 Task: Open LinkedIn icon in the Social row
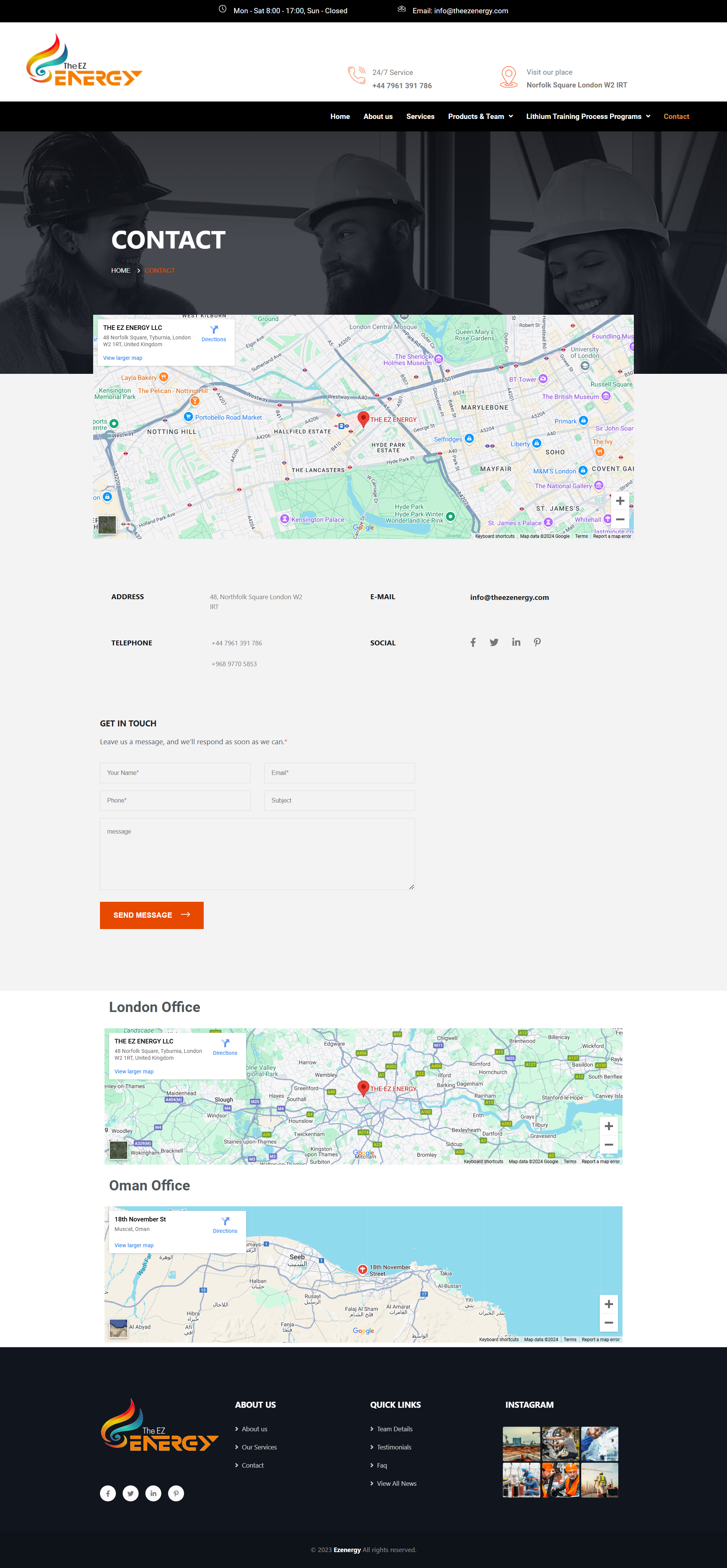pos(516,642)
